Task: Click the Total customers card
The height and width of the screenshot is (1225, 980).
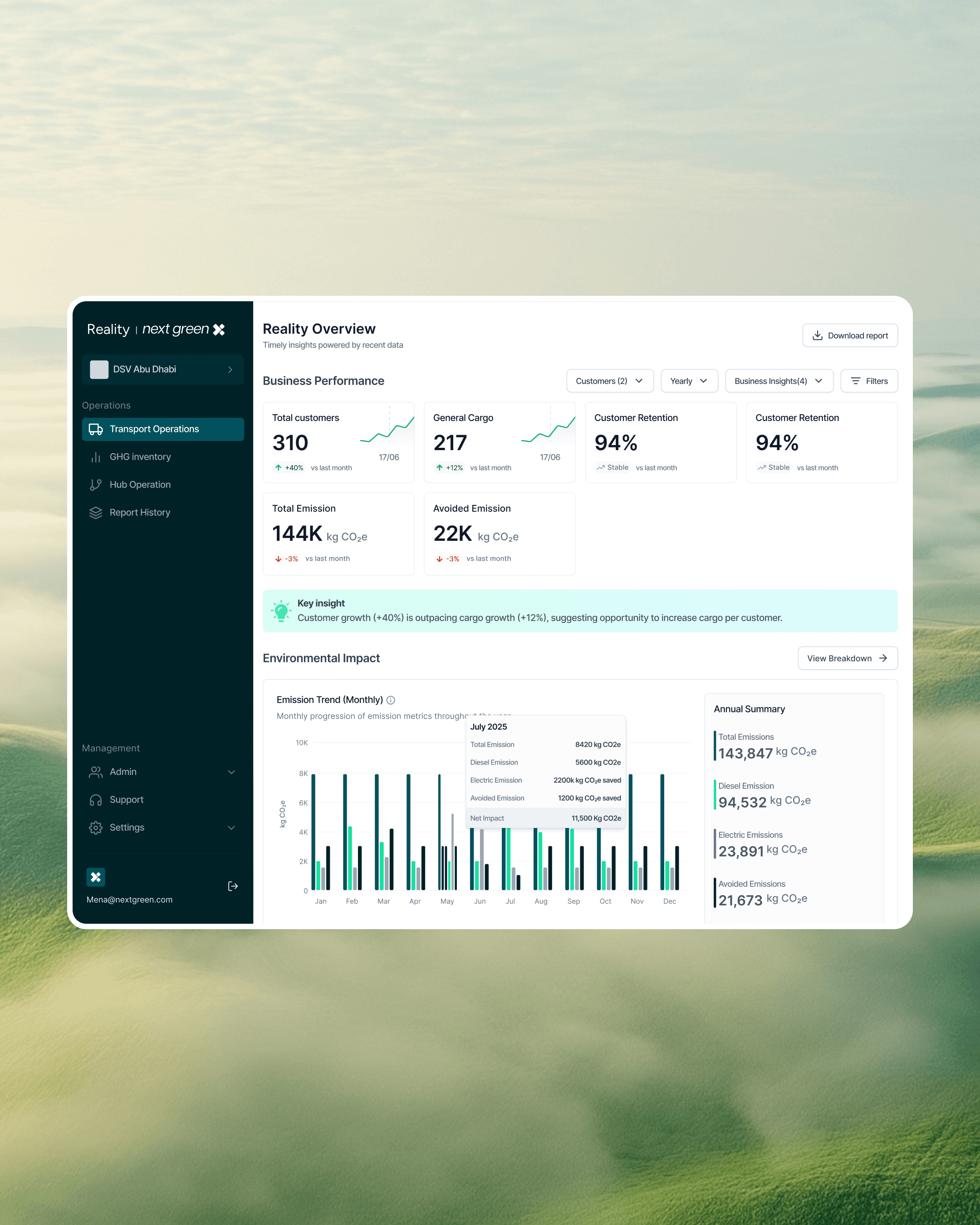Action: (338, 442)
